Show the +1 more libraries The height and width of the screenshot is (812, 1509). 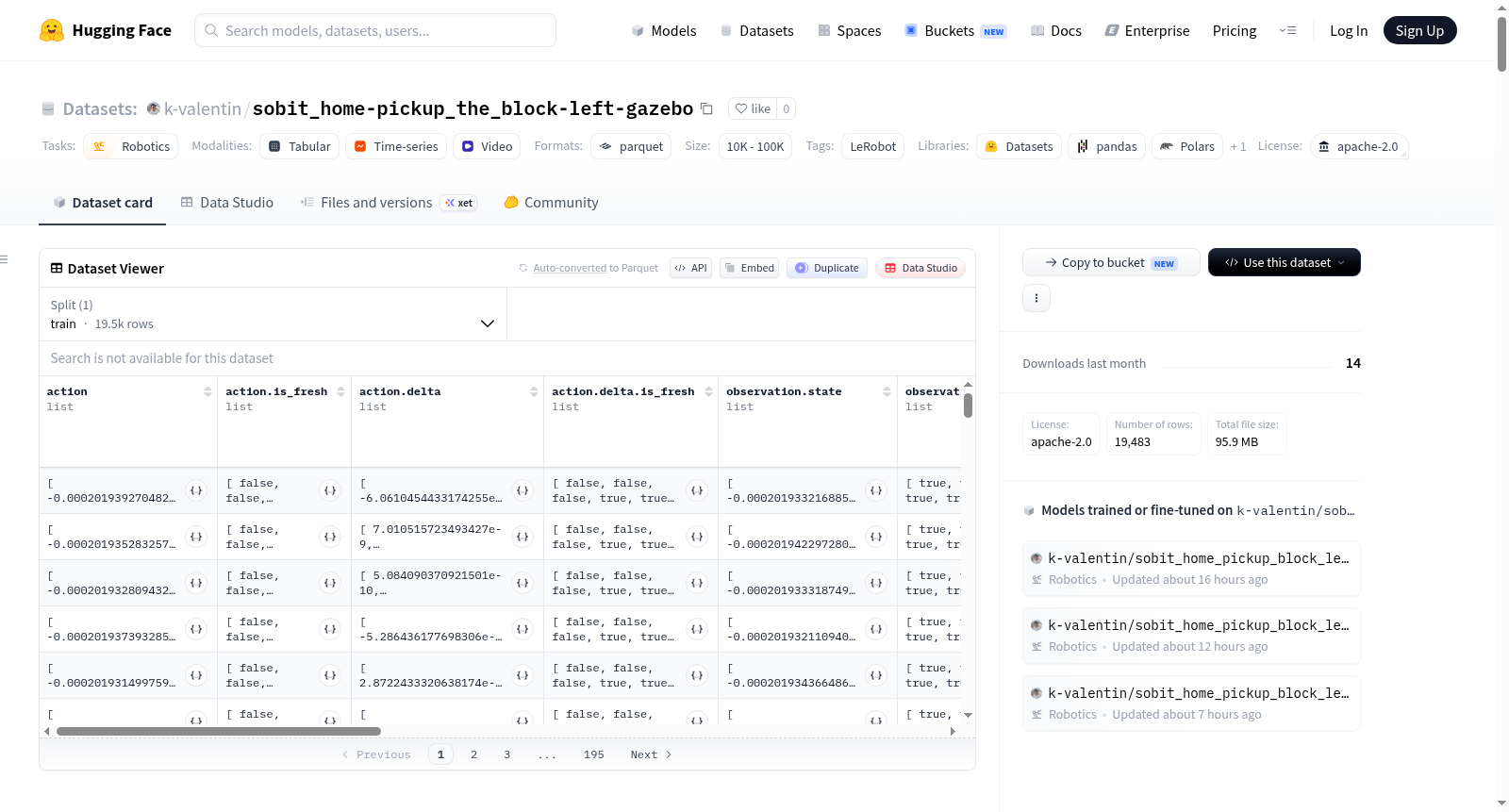point(1238,146)
